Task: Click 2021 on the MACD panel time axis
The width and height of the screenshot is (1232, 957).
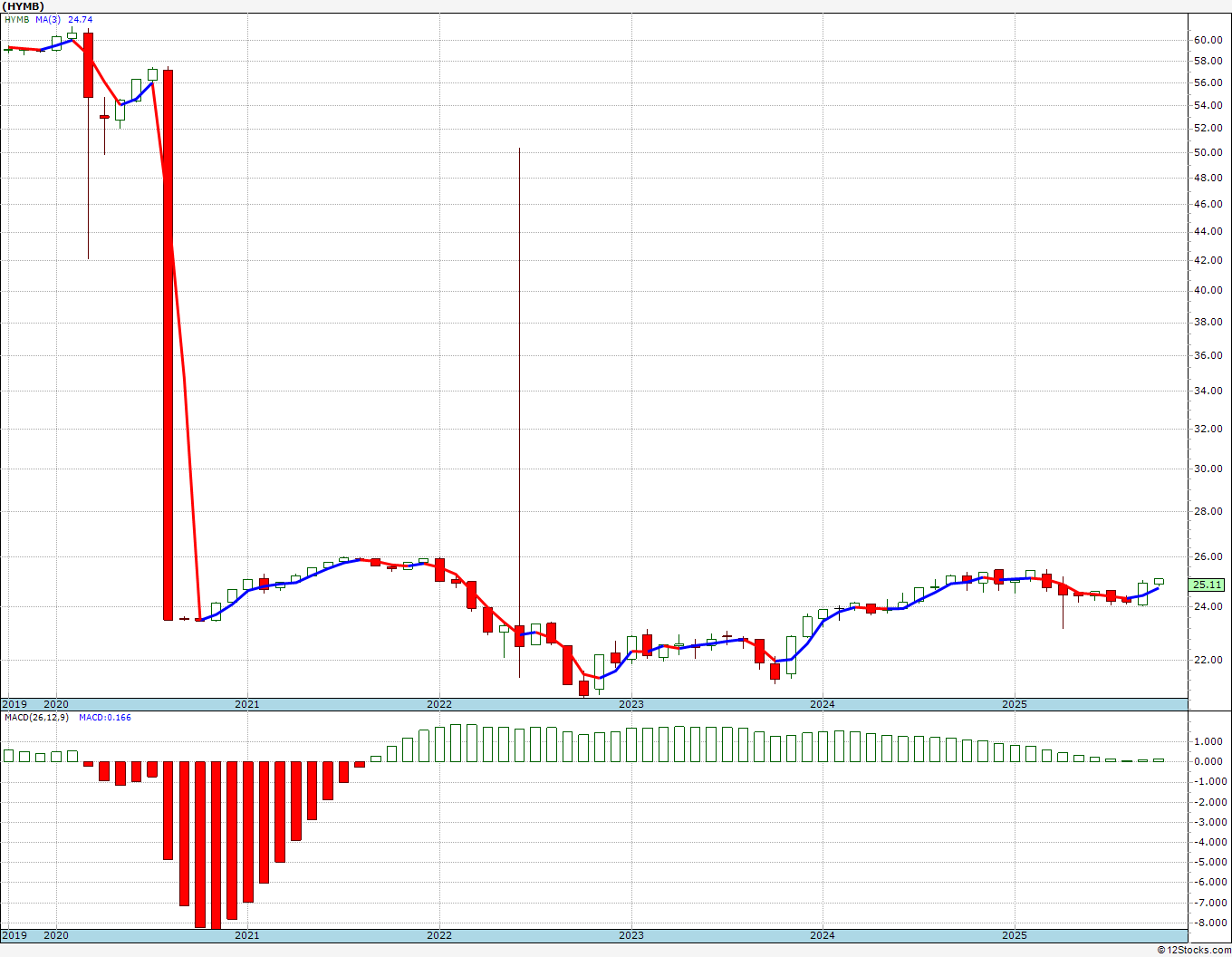Action: pos(247,935)
